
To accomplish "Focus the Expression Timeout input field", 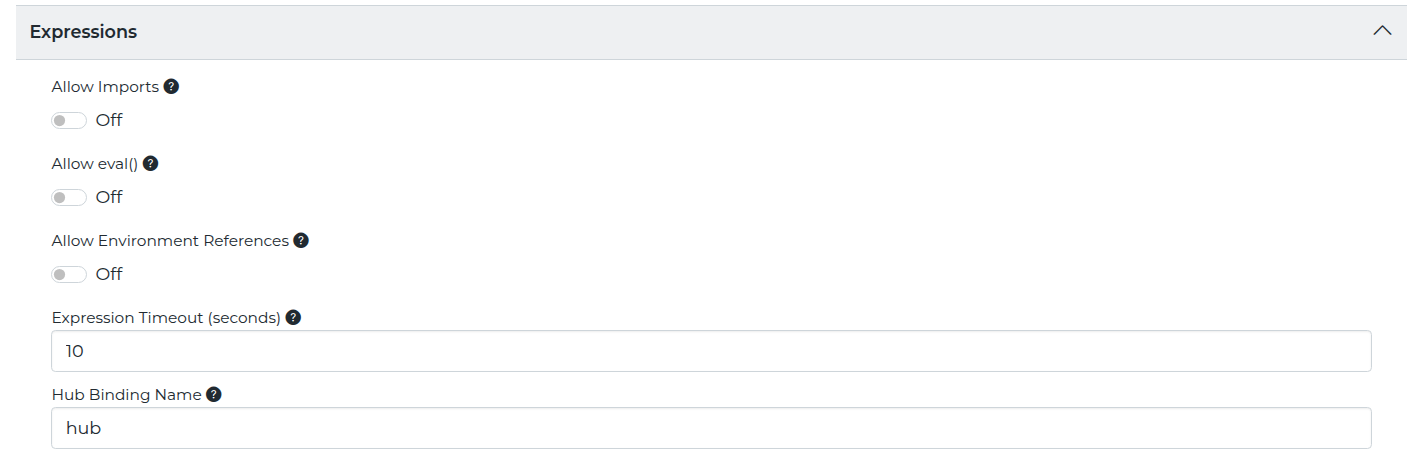I will click(x=710, y=351).
